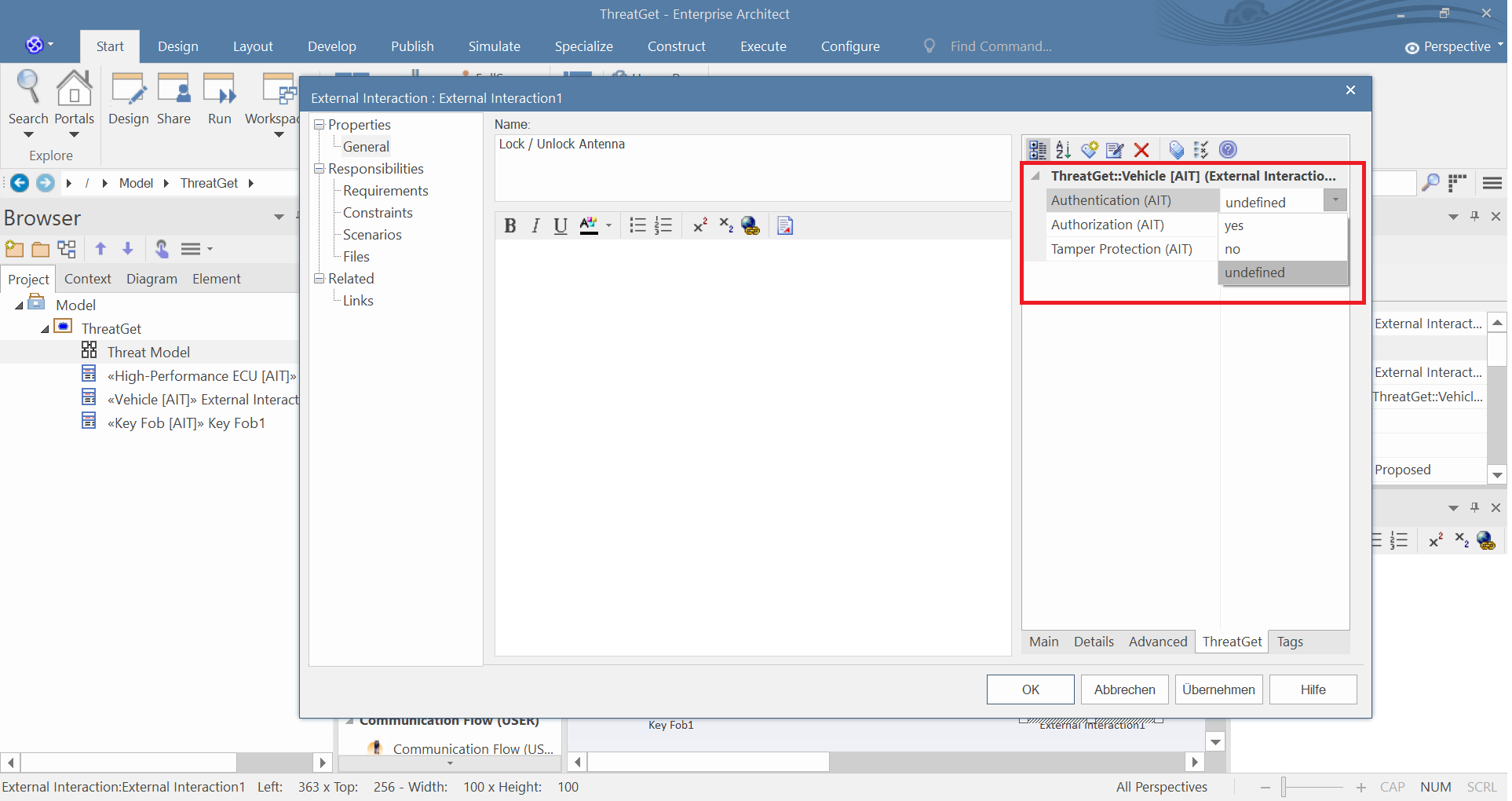Open the Simulate ribbon tab
This screenshot has height=801, width=1512.
494,46
